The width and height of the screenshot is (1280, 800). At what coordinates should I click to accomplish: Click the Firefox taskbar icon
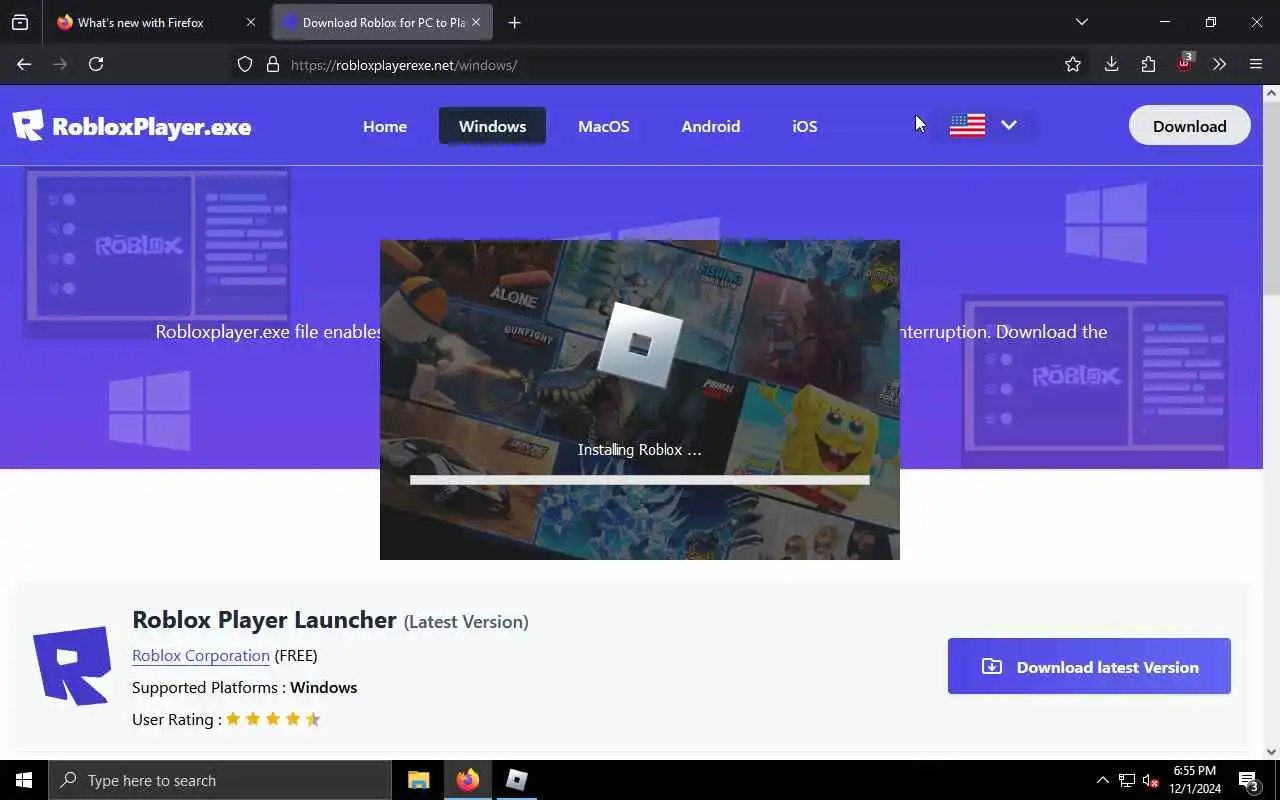468,780
